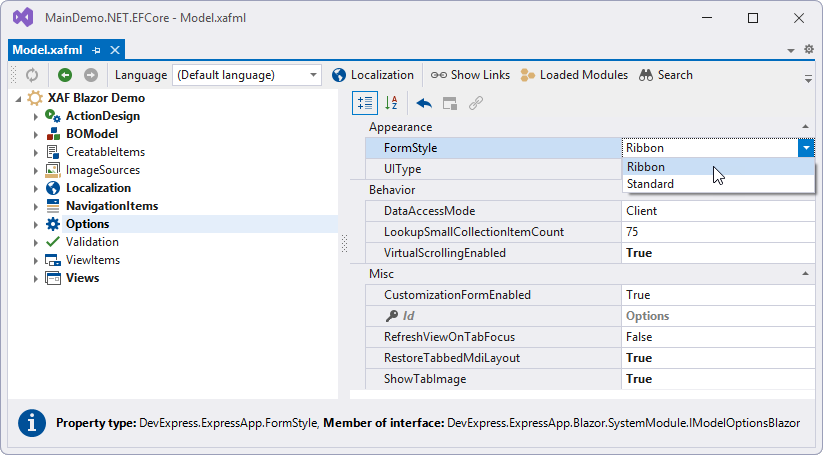Screen dimensions: 823x455
Task: Click RefreshViewOnTabFocus False value
Action: pos(718,337)
